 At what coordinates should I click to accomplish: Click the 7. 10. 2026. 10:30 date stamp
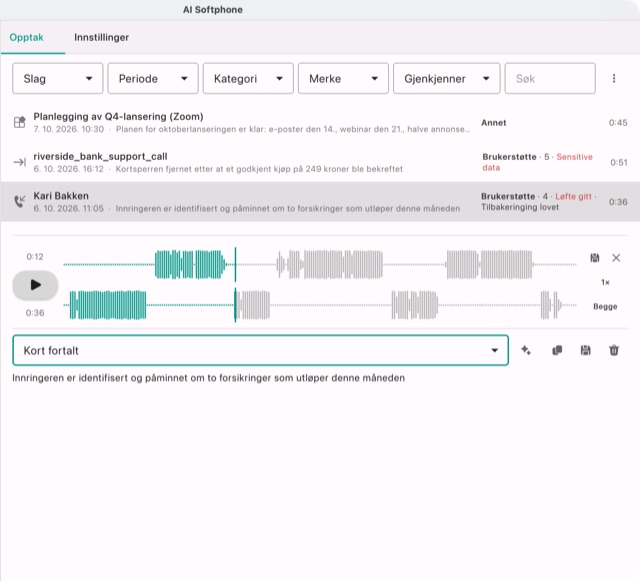point(69,129)
